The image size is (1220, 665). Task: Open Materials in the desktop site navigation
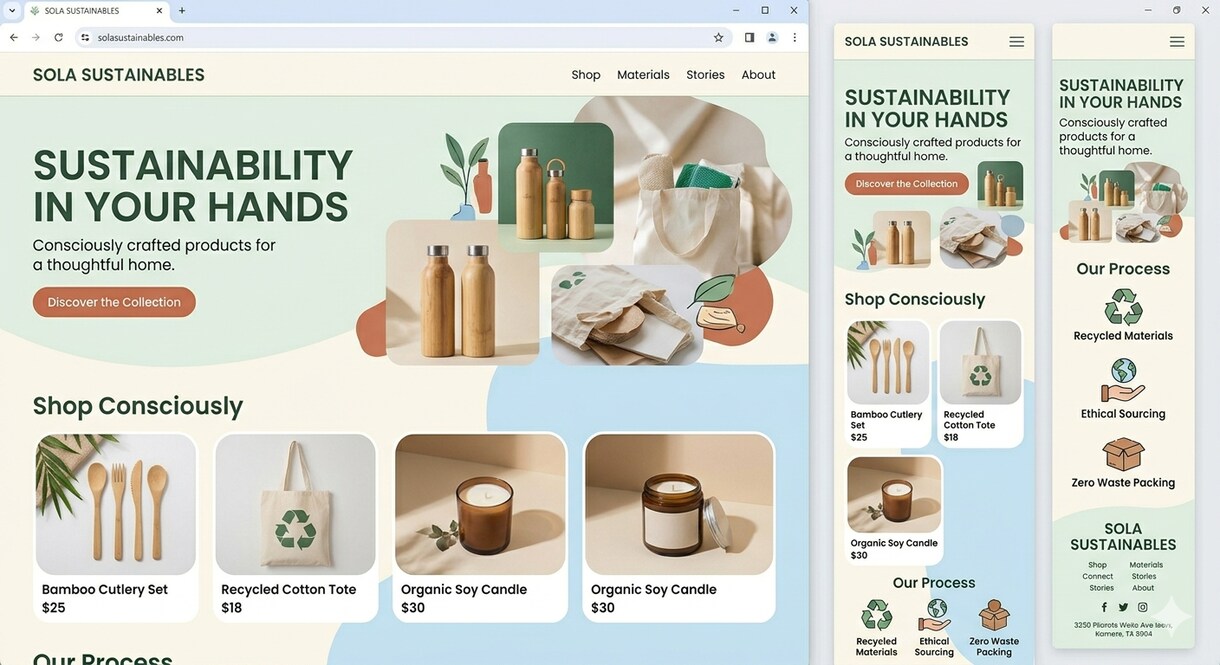[643, 75]
